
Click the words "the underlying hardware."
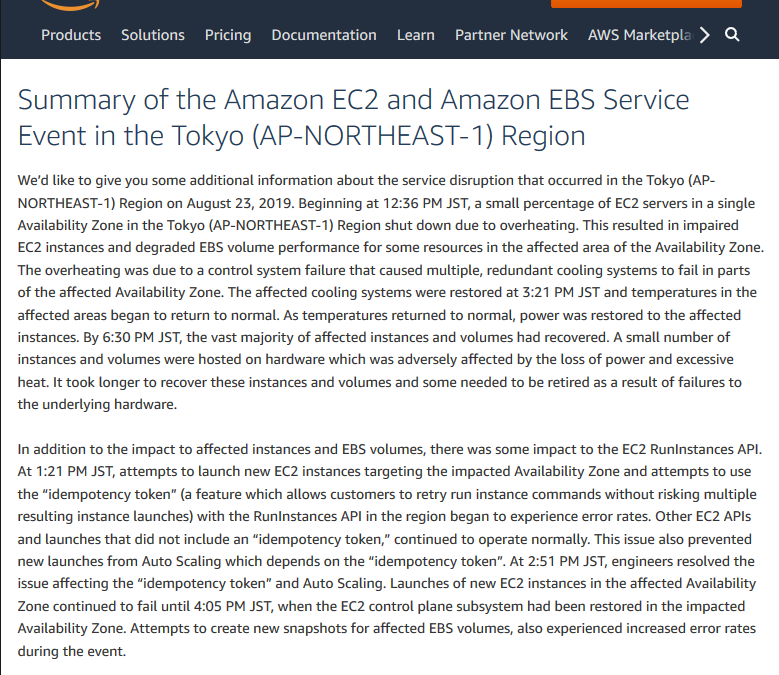pyautogui.click(x=97, y=404)
